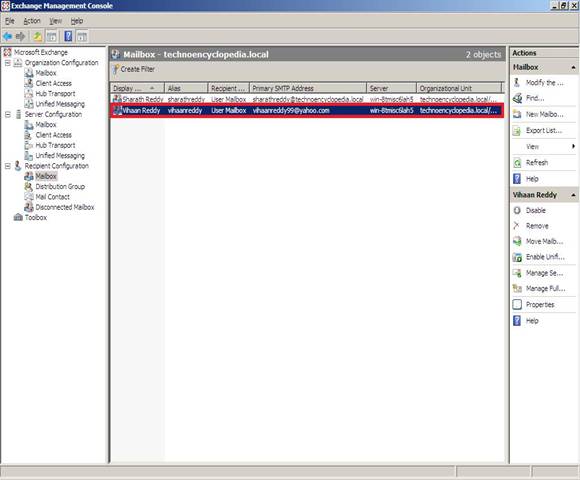The image size is (580, 480).
Task: Sort by the Primary SMTP Address column header
Action: [308, 88]
